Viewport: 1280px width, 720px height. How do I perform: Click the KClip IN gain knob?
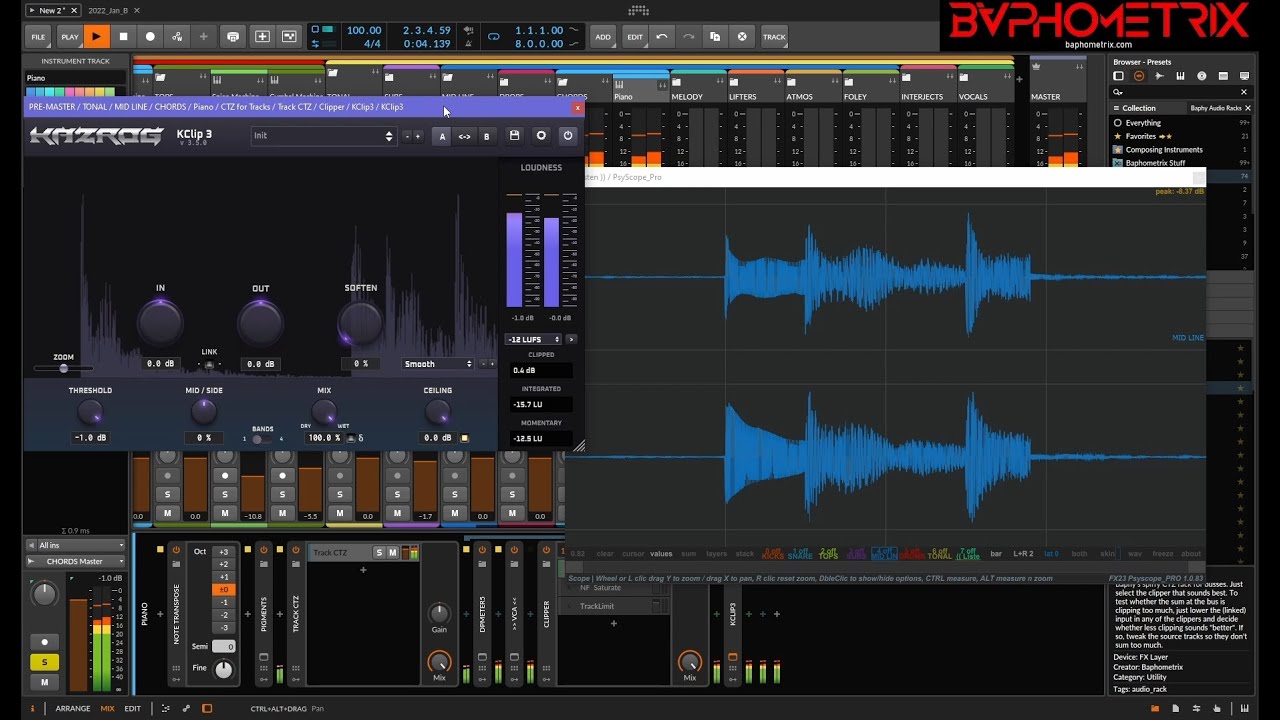point(160,323)
